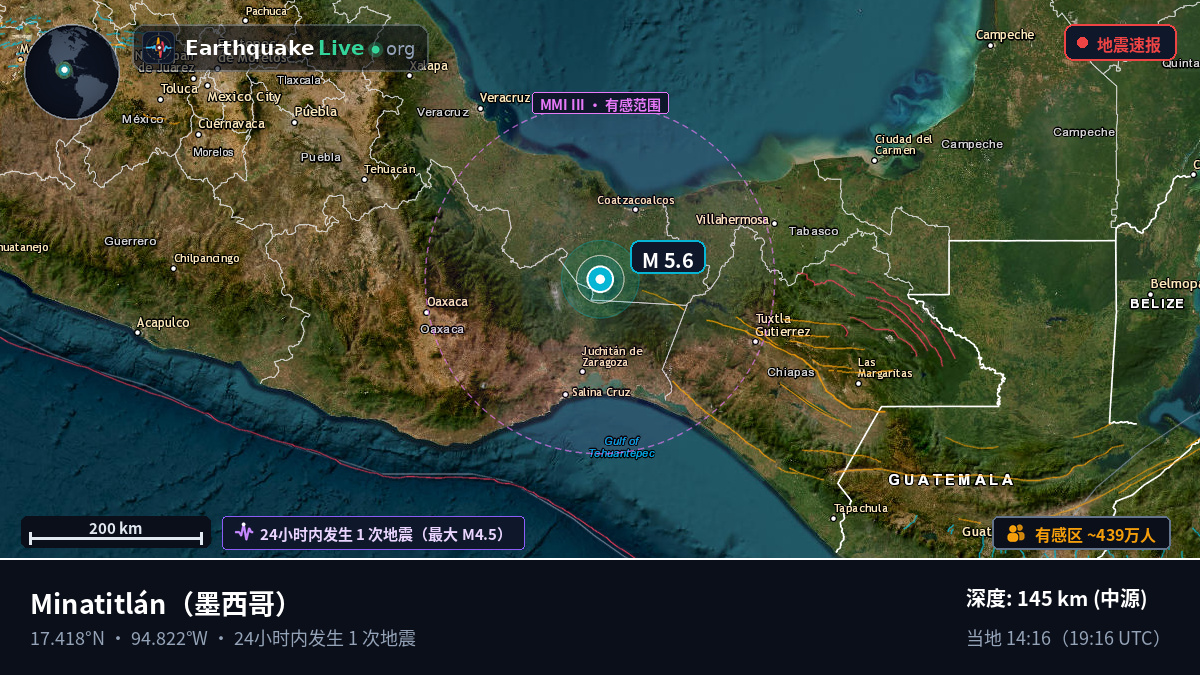Open the globe locator minimap thumbnail
The width and height of the screenshot is (1200, 675).
[72, 72]
